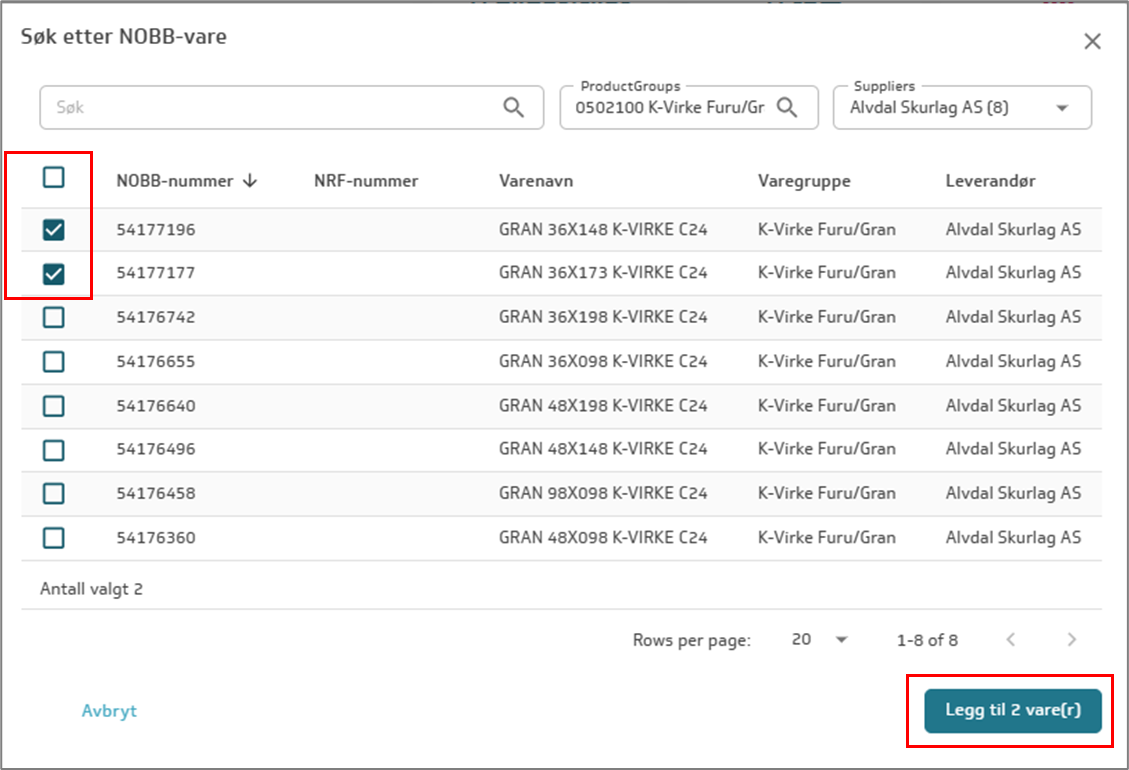The width and height of the screenshot is (1129, 770).
Task: Tick the checkbox for item 54176360
Action: (x=54, y=538)
